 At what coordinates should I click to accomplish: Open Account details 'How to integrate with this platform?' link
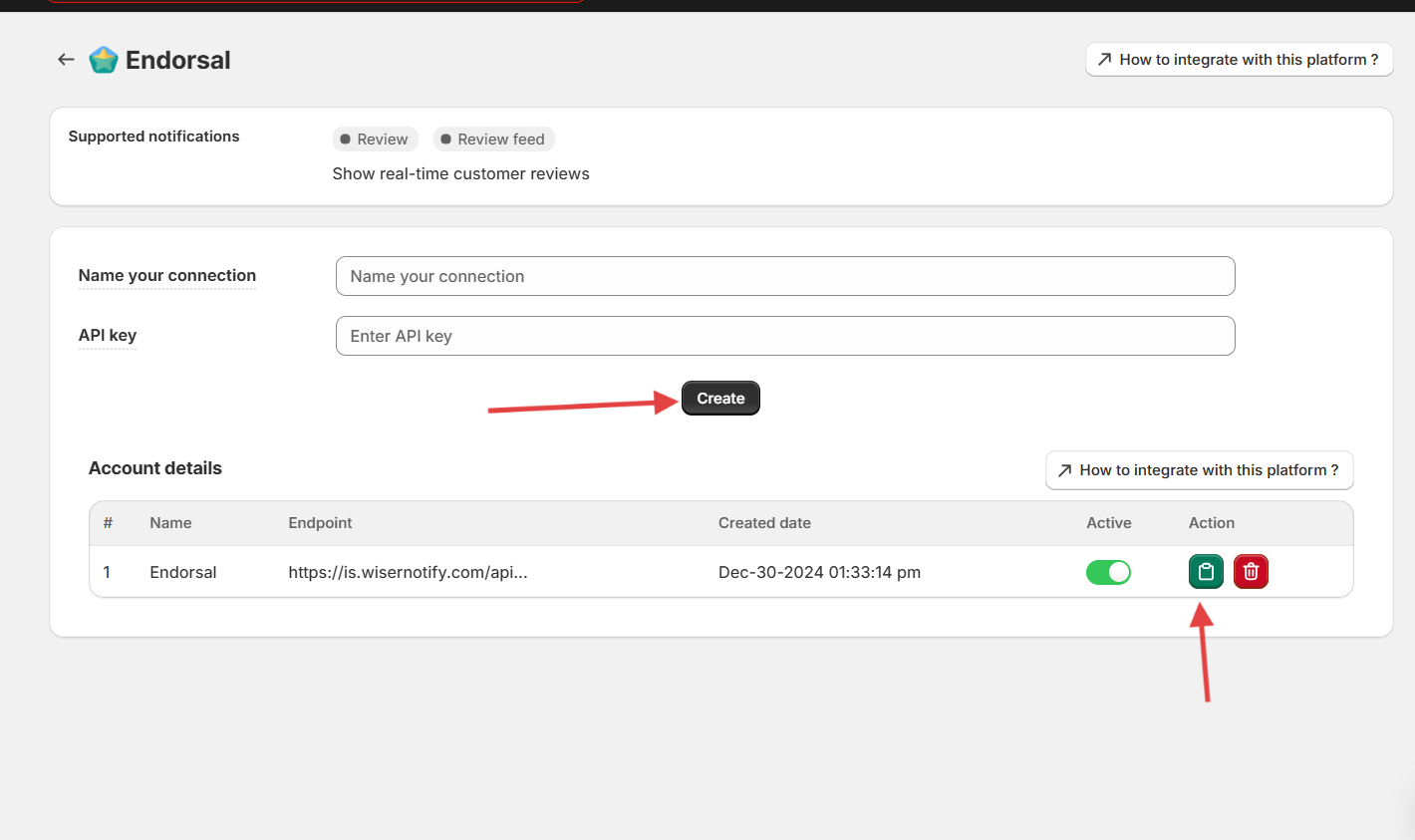pyautogui.click(x=1199, y=470)
